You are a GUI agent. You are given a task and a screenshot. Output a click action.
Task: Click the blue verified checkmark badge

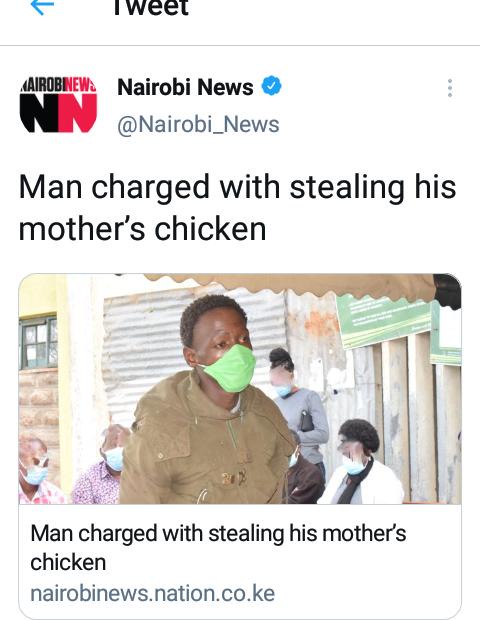click(272, 86)
